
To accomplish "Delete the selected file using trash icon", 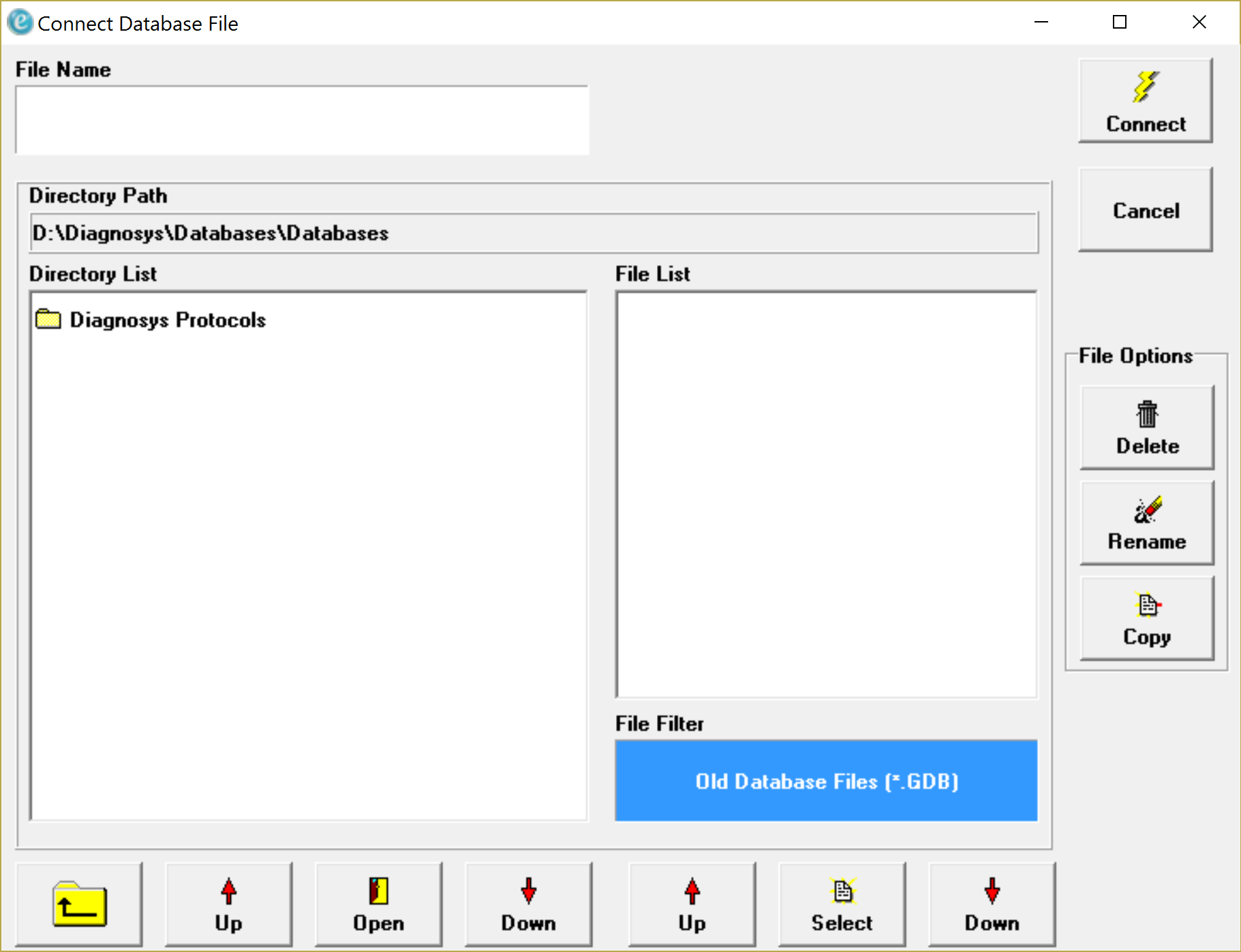I will [x=1147, y=428].
